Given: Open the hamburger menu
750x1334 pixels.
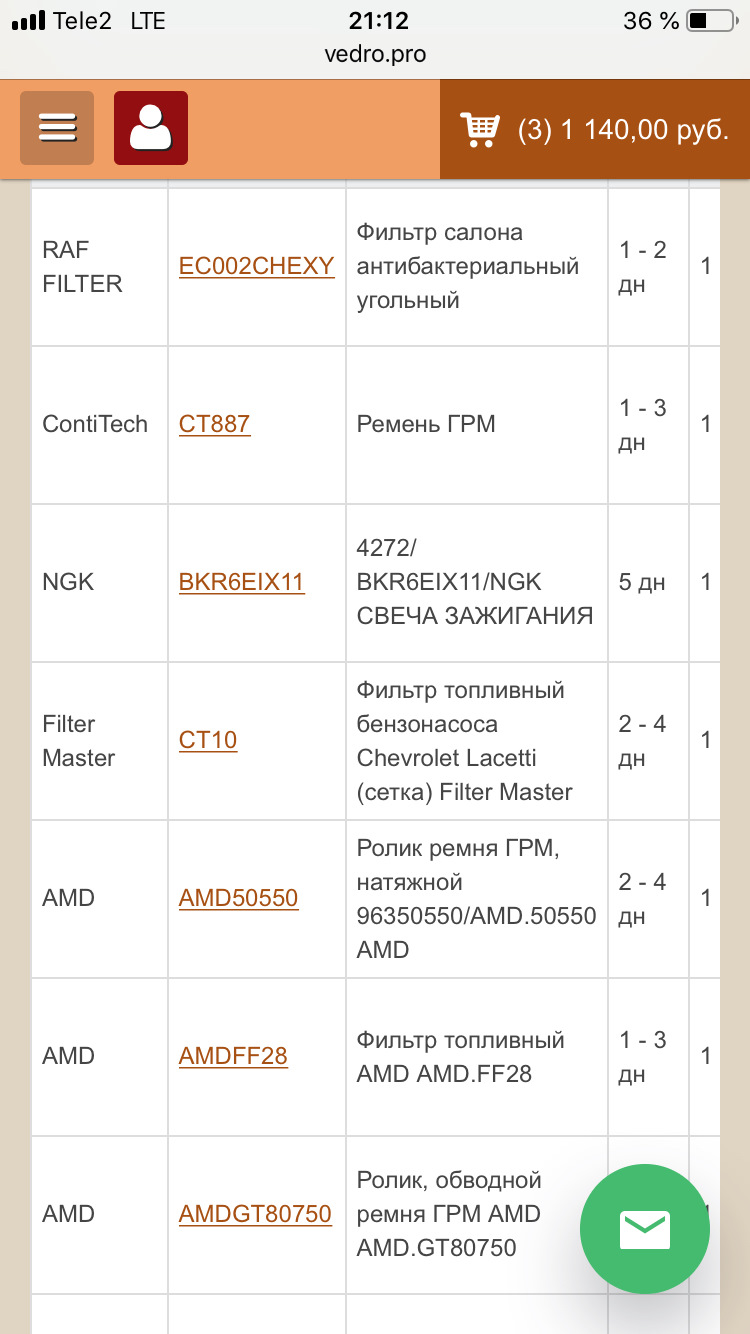Looking at the screenshot, I should coord(57,128).
